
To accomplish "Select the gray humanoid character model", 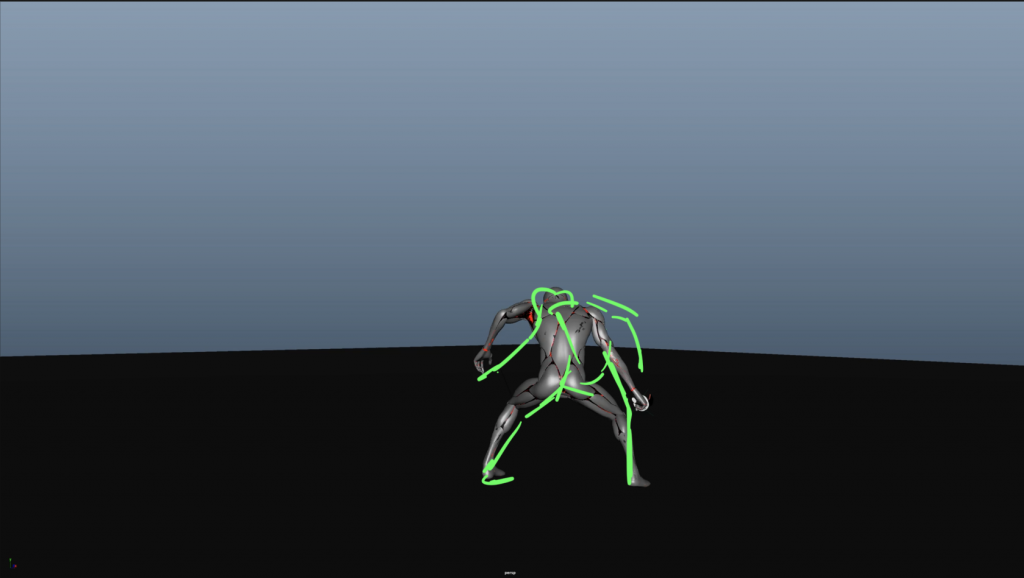I will [x=562, y=387].
